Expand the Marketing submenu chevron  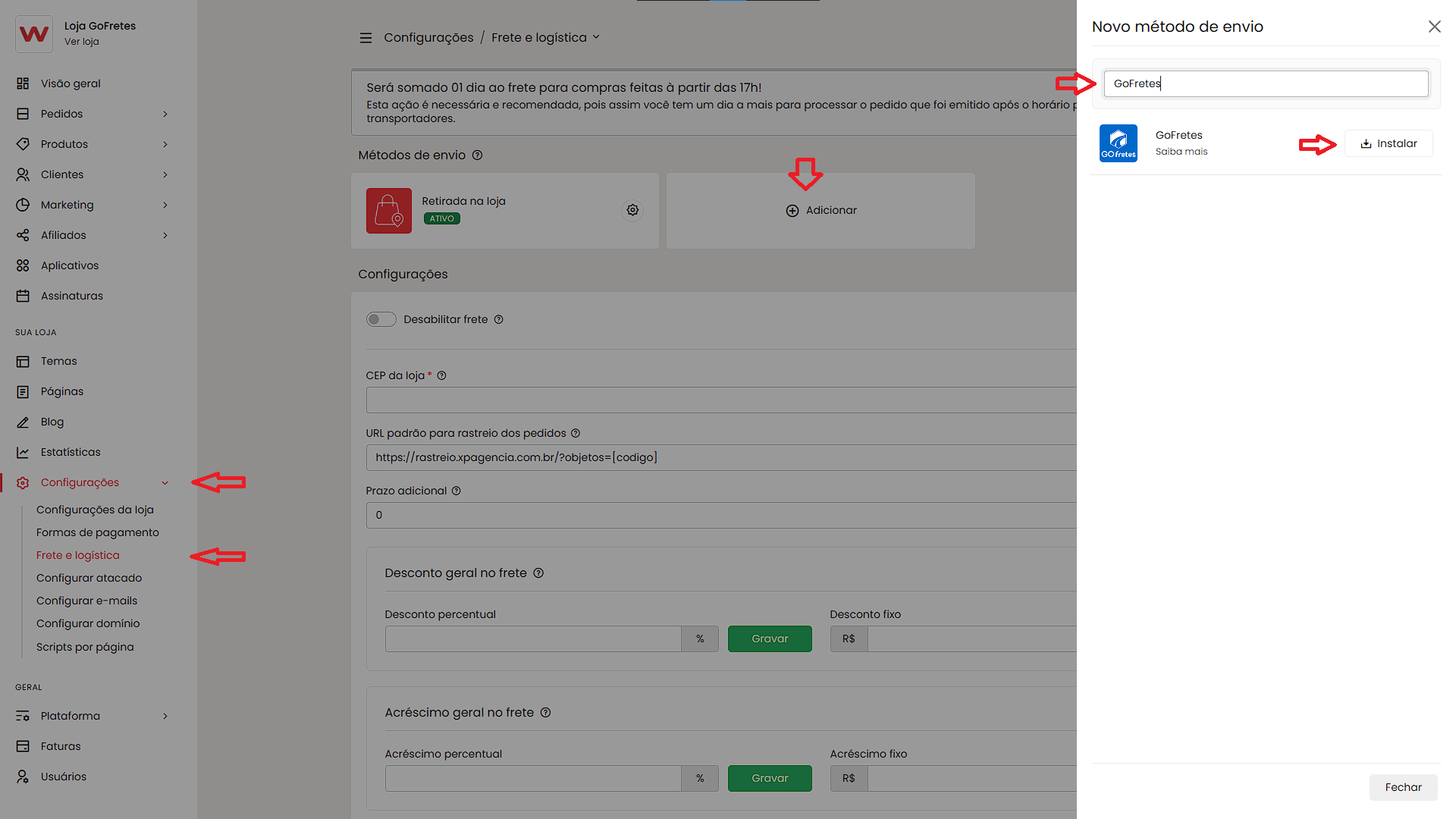point(165,205)
